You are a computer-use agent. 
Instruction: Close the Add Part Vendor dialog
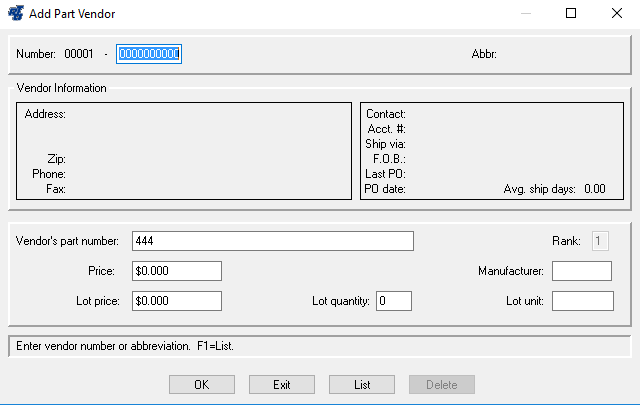point(617,14)
